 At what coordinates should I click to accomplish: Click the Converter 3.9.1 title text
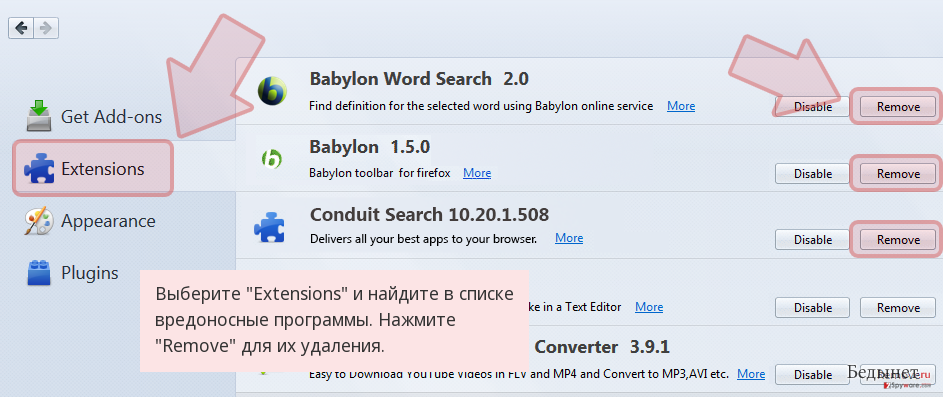pos(601,347)
